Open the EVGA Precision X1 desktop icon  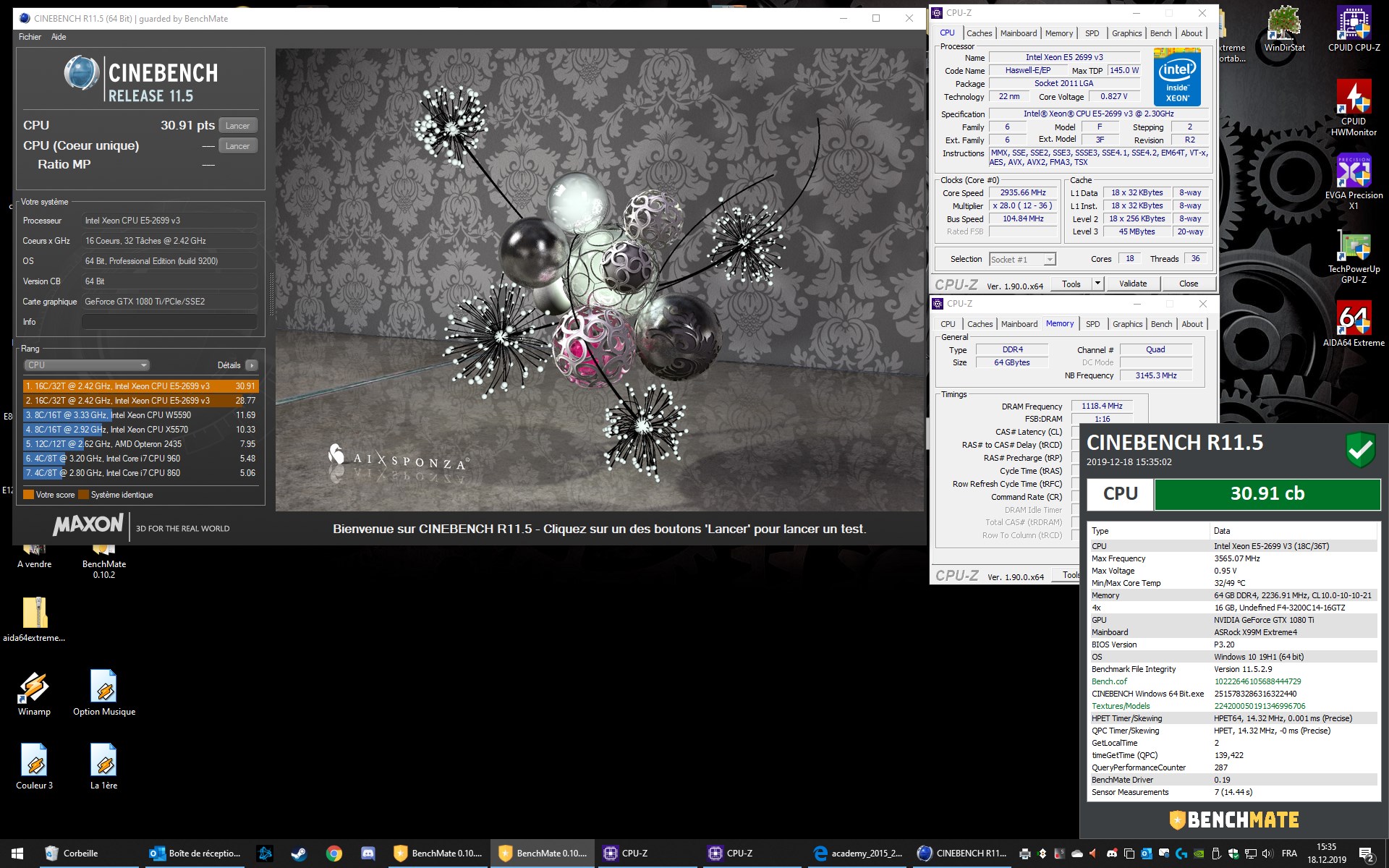coord(1354,182)
